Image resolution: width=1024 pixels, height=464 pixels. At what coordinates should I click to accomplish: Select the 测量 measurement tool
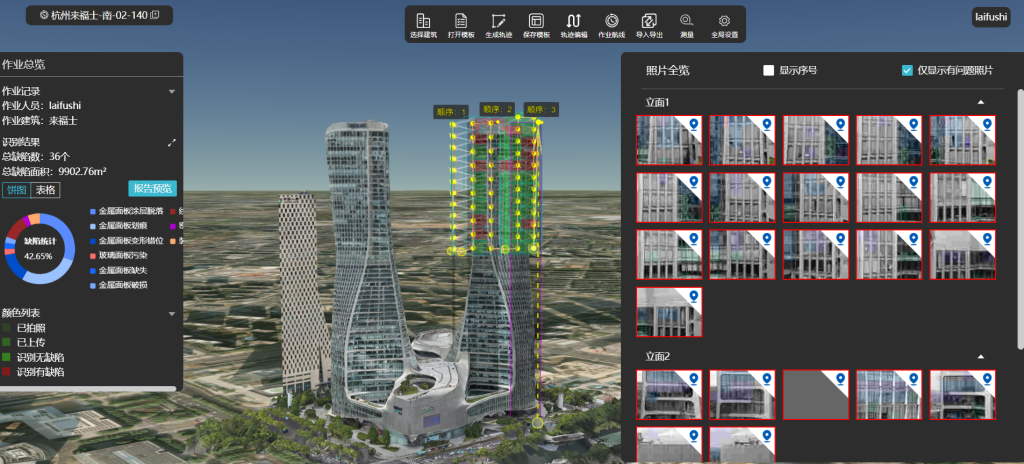click(686, 25)
